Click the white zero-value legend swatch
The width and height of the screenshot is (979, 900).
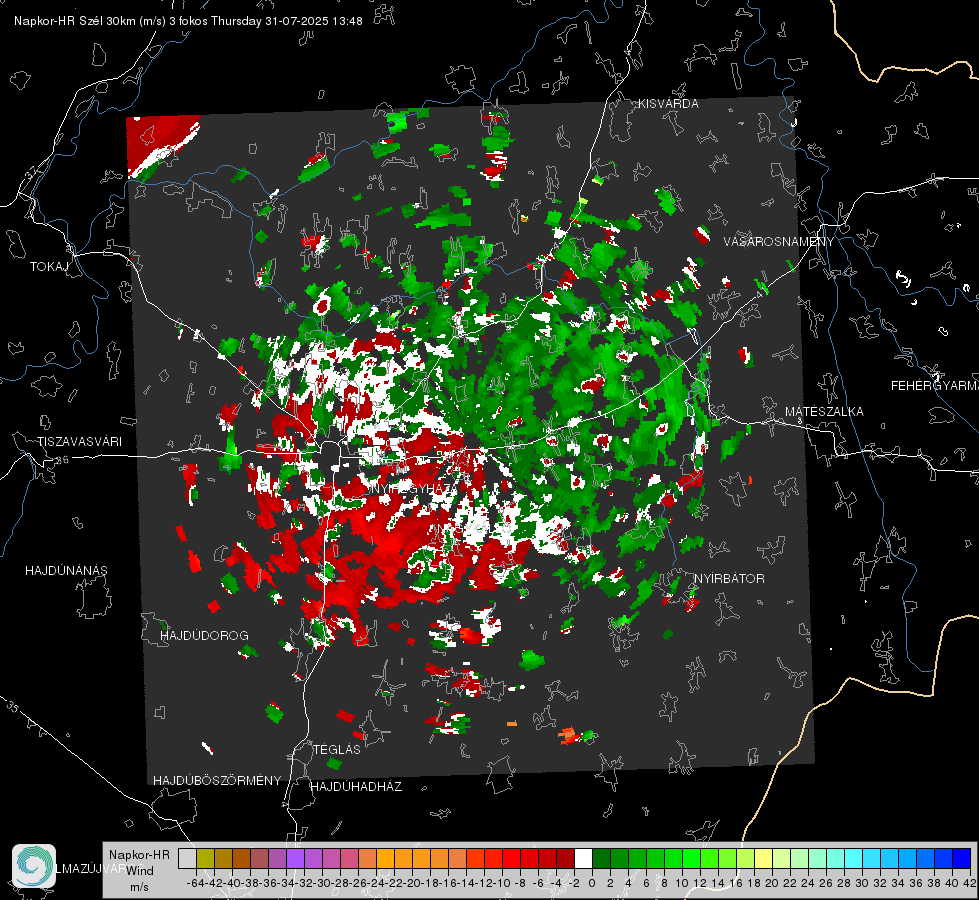coord(583,859)
